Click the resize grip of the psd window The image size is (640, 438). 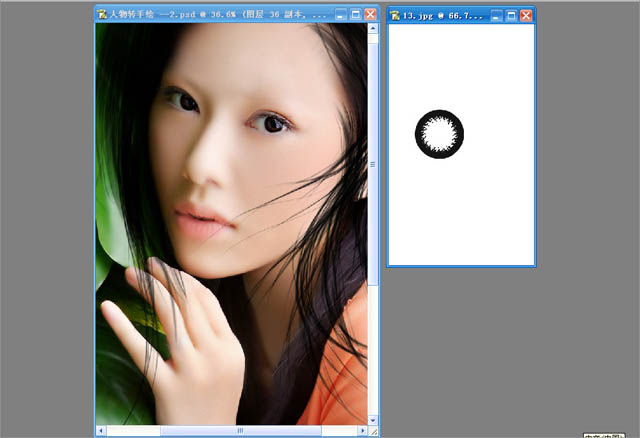tap(373, 431)
